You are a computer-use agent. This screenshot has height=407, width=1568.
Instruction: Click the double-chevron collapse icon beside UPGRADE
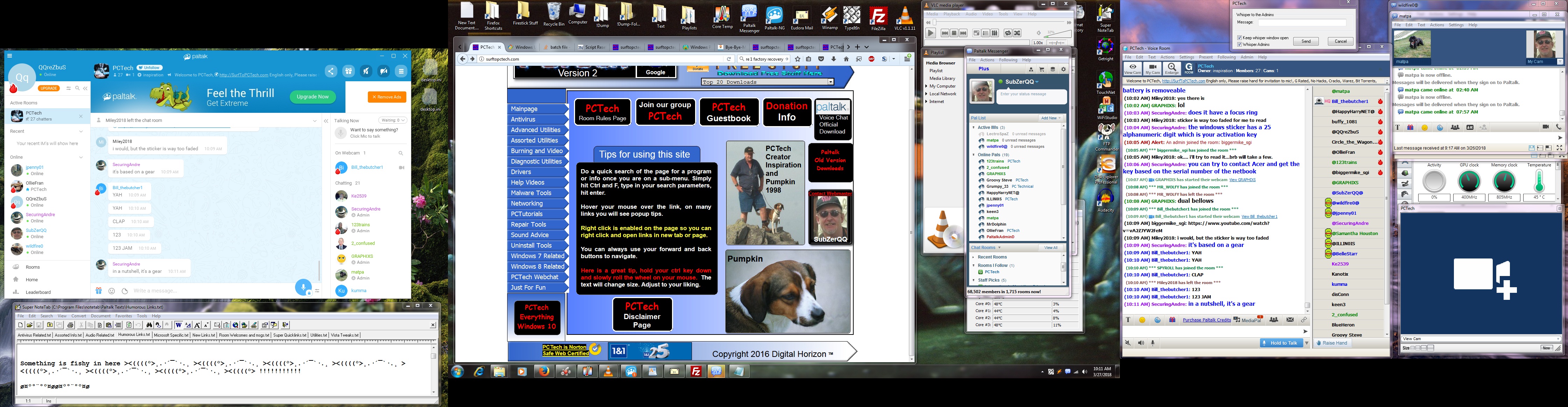pyautogui.click(x=85, y=88)
